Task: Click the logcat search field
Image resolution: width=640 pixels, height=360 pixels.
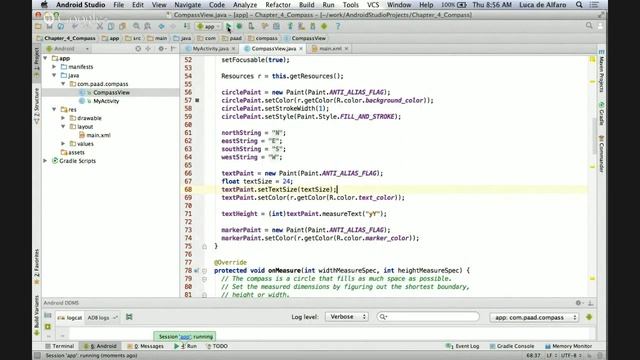Action: (428, 317)
